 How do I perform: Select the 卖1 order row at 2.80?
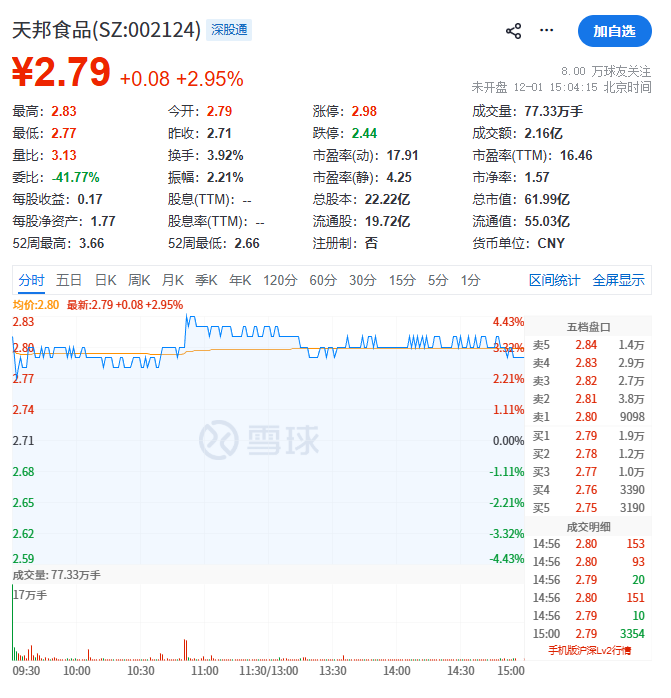coord(588,417)
